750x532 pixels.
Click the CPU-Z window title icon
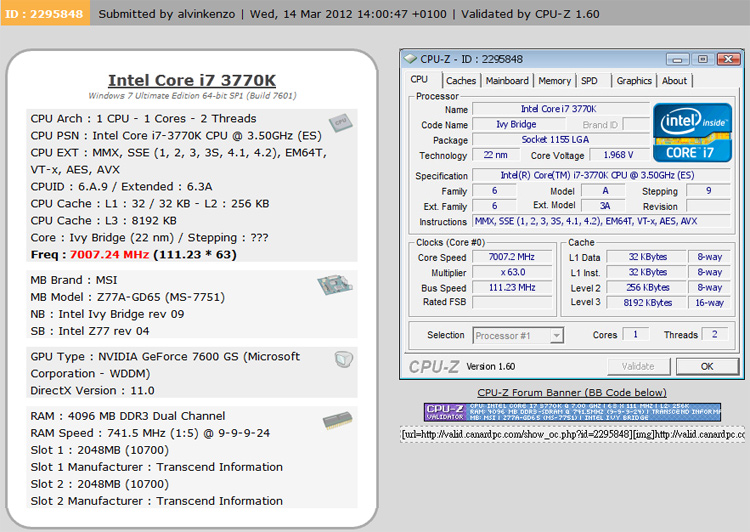point(410,59)
